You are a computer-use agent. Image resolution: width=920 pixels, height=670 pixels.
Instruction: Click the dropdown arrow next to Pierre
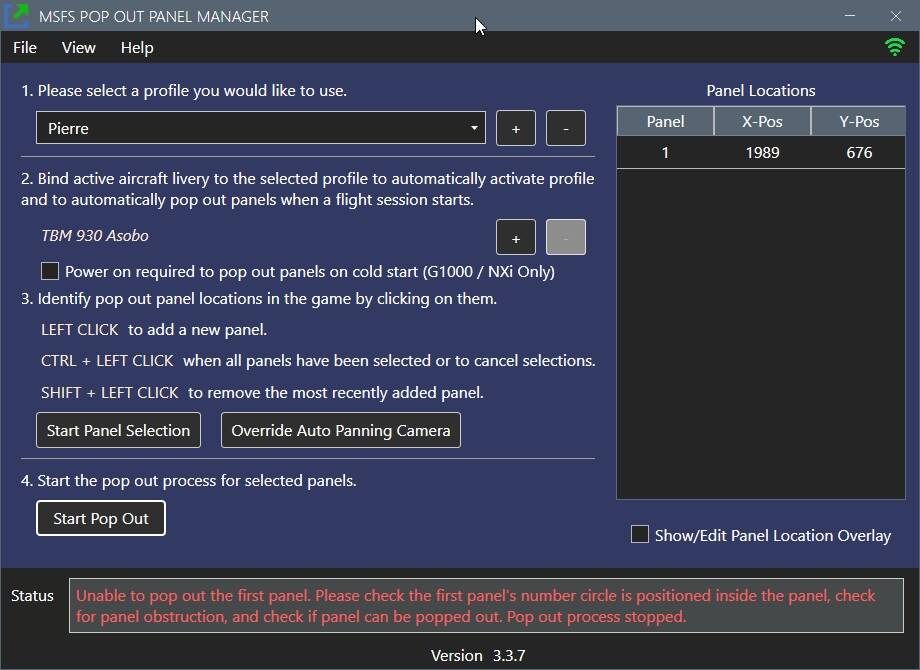(472, 128)
